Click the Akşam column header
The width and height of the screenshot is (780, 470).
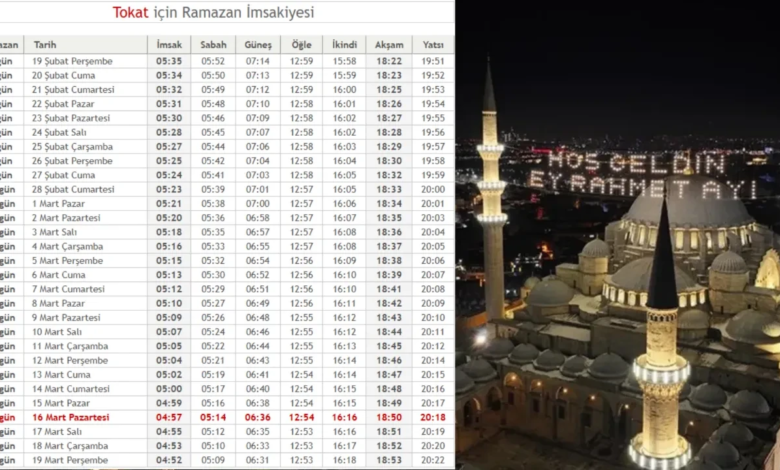coord(389,45)
